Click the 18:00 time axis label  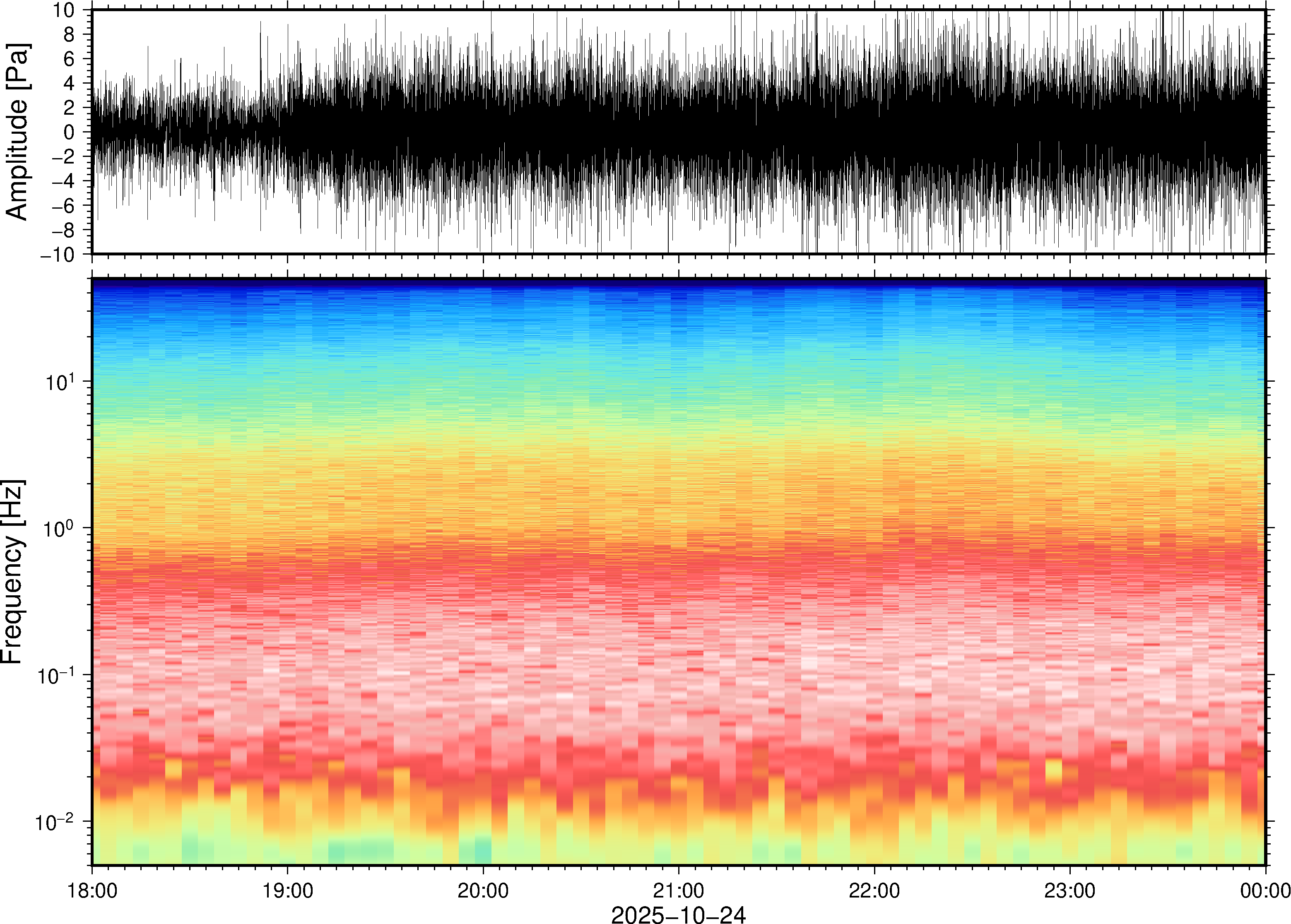pyautogui.click(x=92, y=890)
